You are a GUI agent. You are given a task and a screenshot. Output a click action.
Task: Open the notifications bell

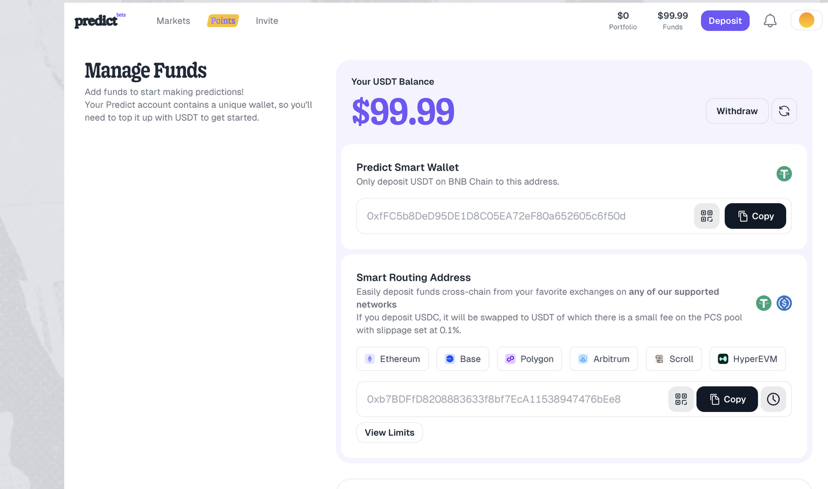tap(770, 21)
